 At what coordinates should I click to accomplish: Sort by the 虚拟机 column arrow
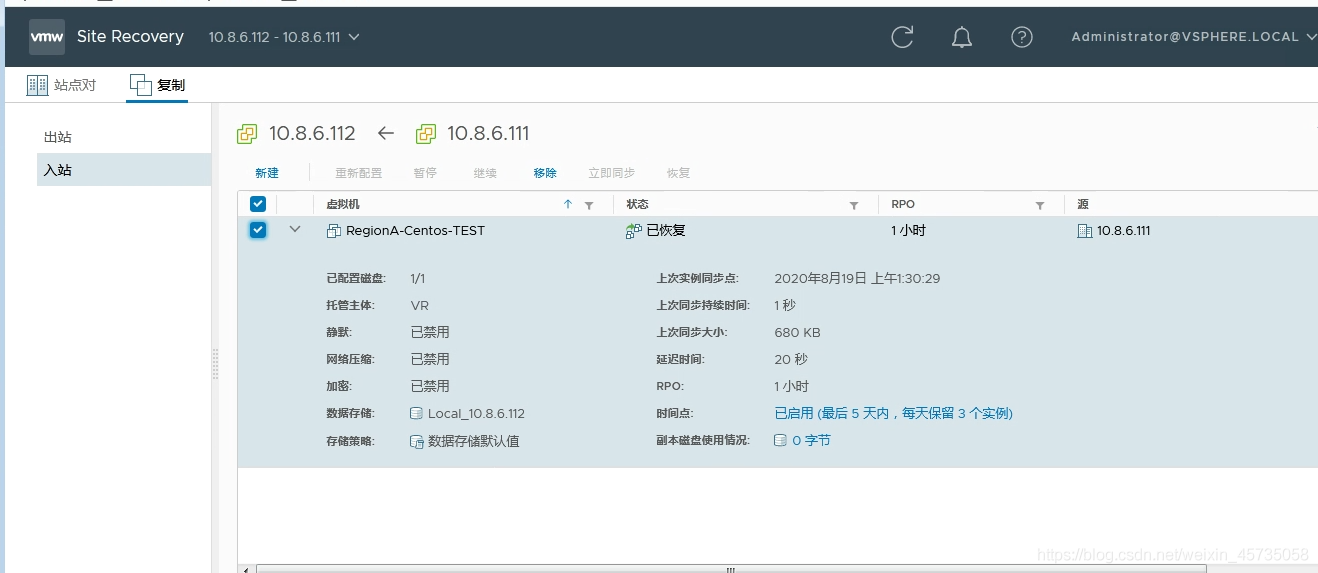[x=568, y=204]
